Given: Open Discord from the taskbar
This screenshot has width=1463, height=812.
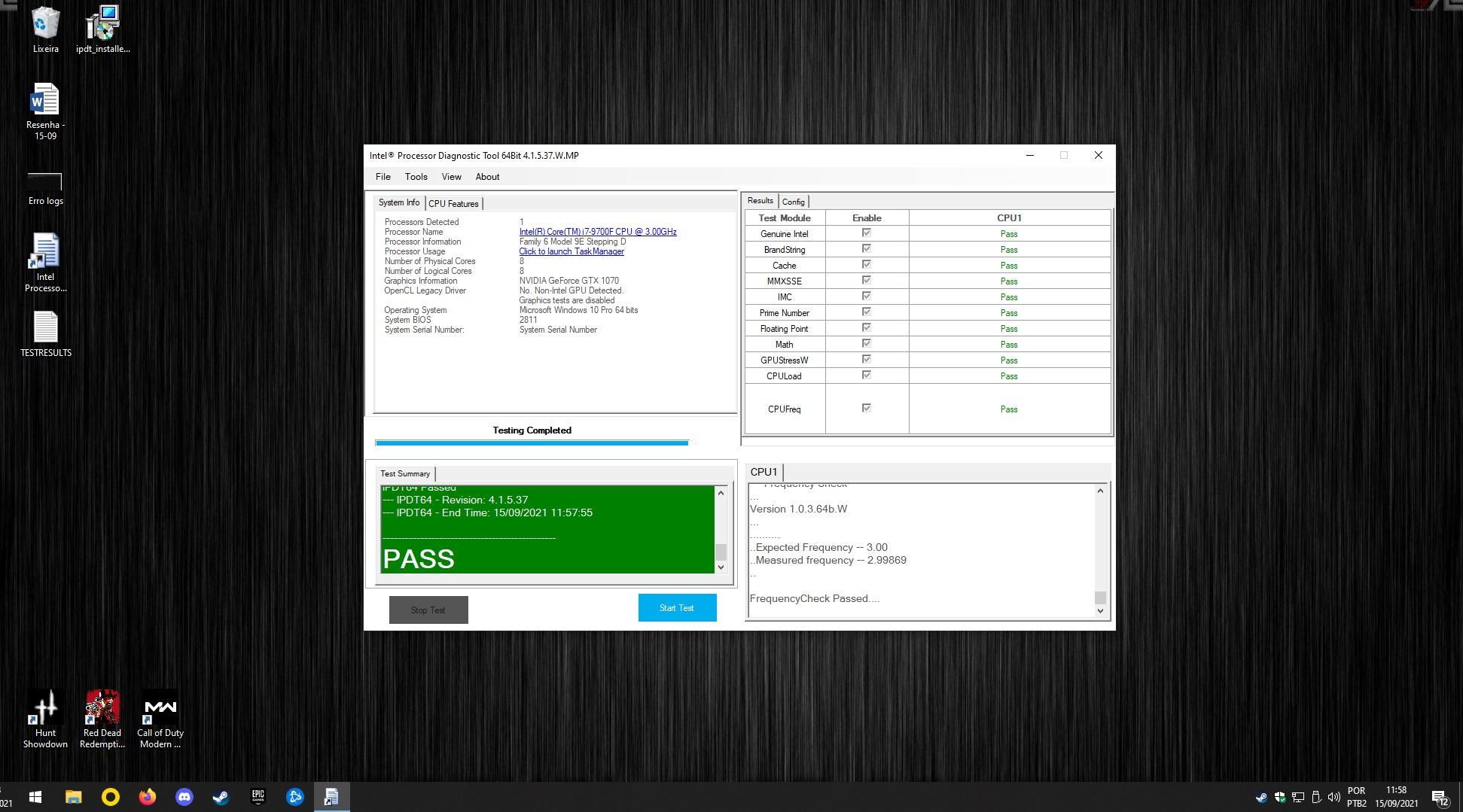Looking at the screenshot, I should tap(184, 797).
